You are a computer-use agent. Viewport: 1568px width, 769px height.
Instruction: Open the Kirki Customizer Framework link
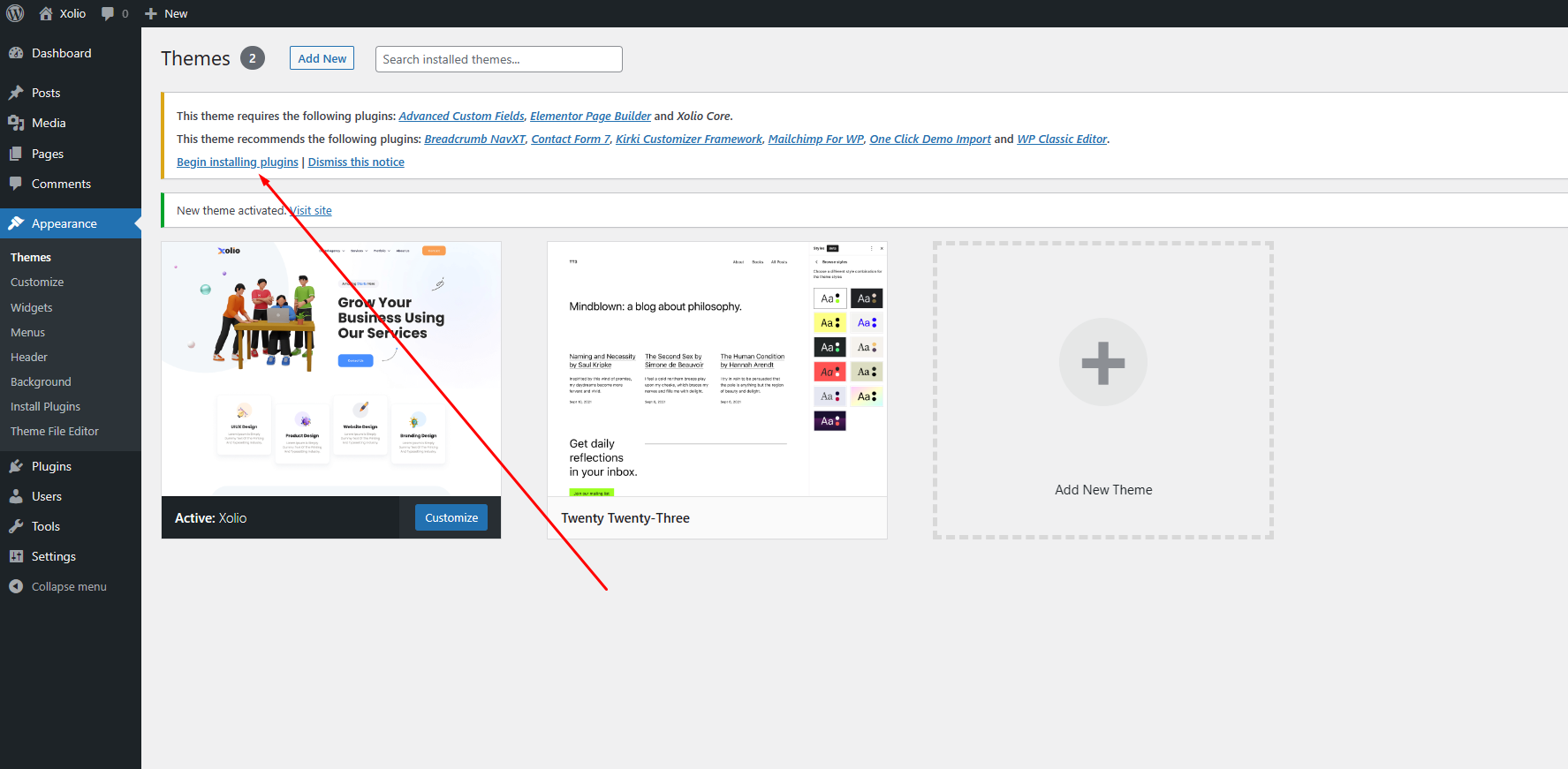(689, 139)
